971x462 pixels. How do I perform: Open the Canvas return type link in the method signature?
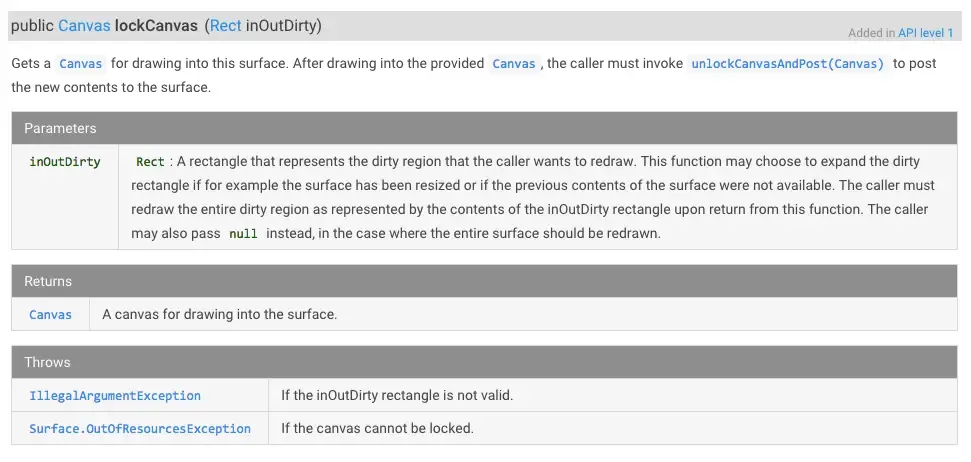coord(84,25)
